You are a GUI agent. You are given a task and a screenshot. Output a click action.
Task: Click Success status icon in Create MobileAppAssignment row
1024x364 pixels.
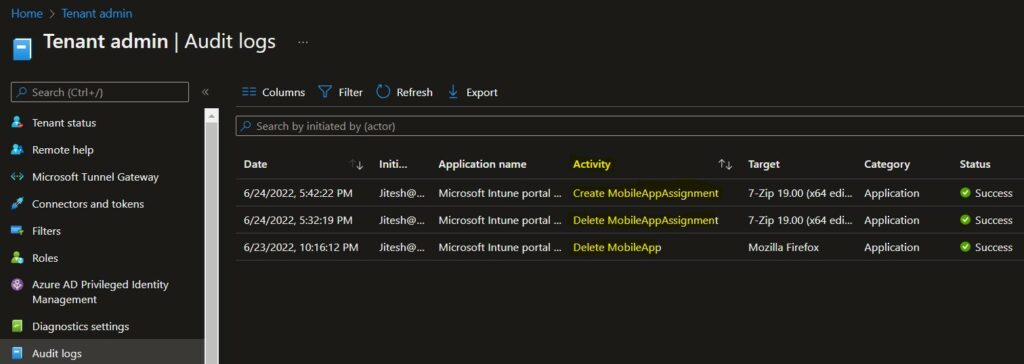(965, 193)
